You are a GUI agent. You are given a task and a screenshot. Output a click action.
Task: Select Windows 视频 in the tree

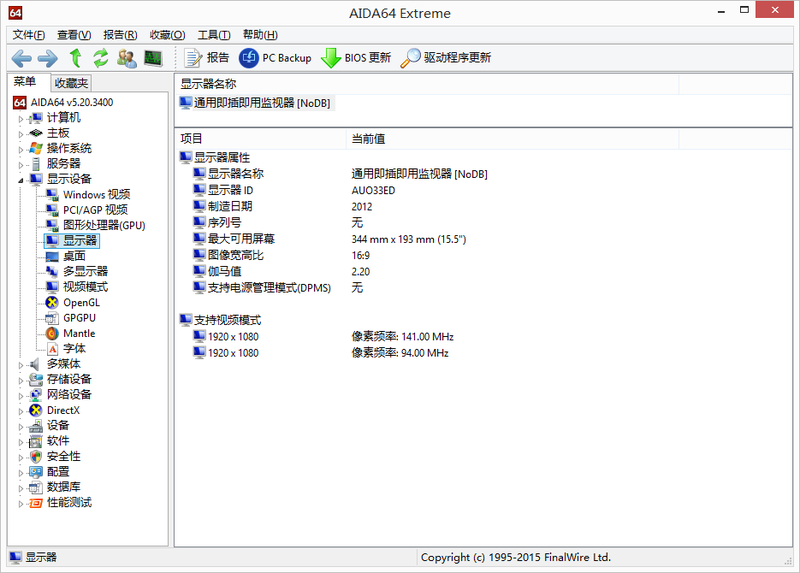click(x=96, y=194)
